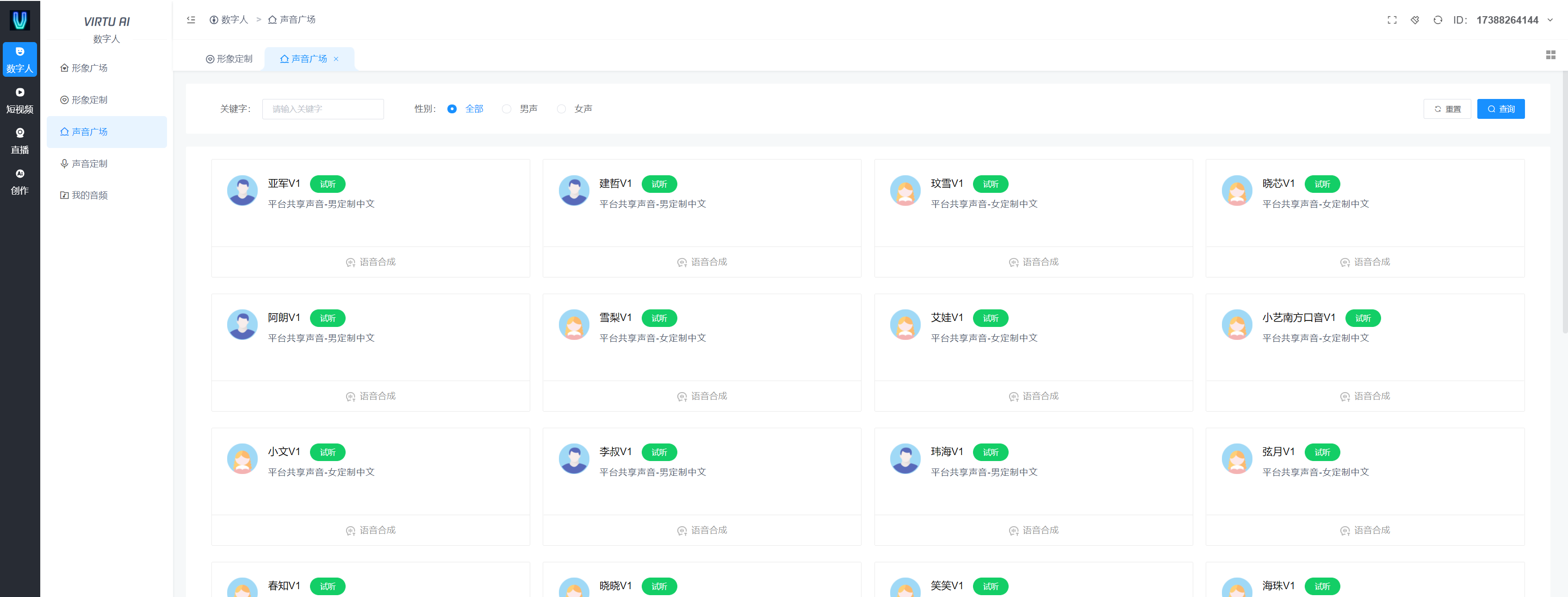Open the 创作 AI module
This screenshot has width=1568, height=597.
19,181
